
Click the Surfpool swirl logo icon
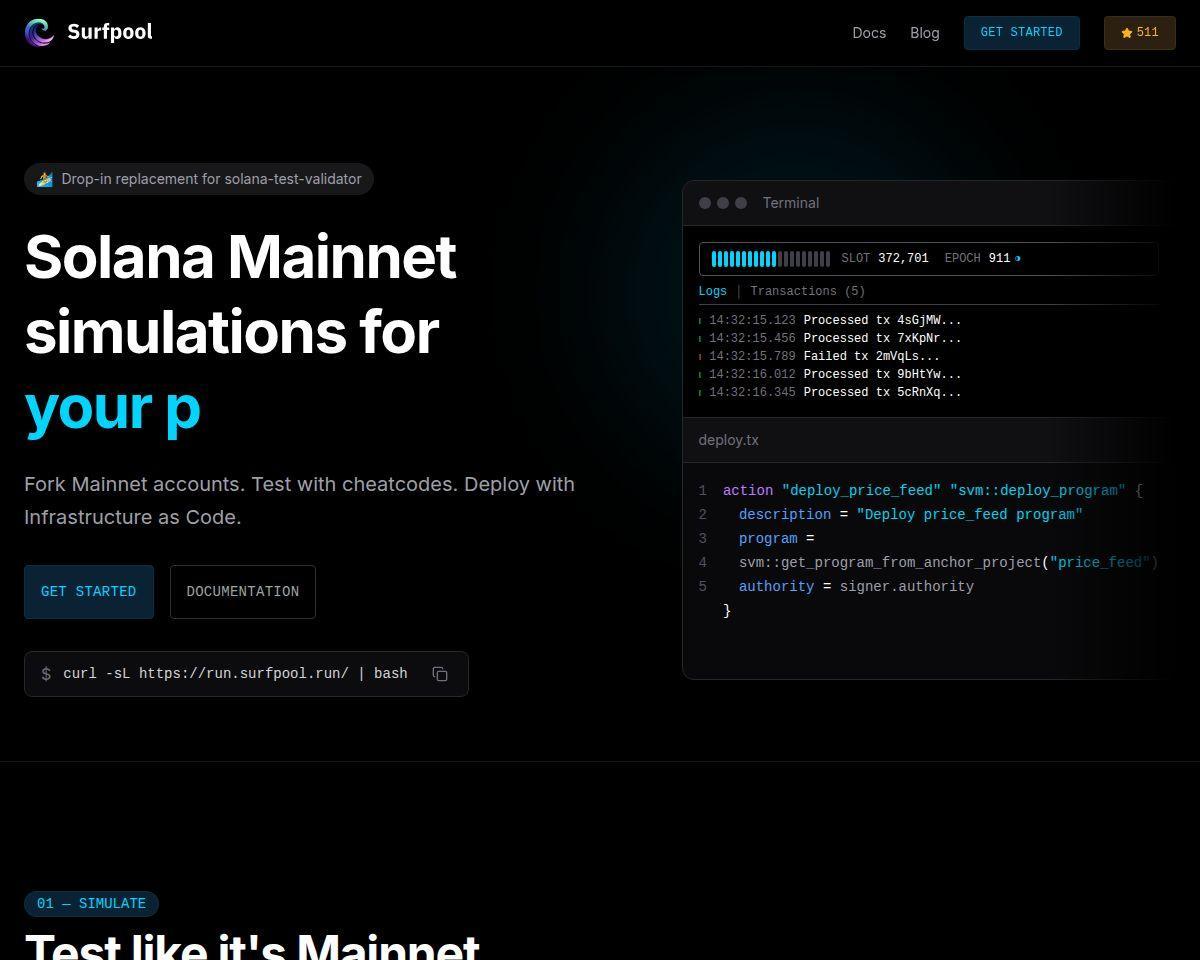point(39,32)
